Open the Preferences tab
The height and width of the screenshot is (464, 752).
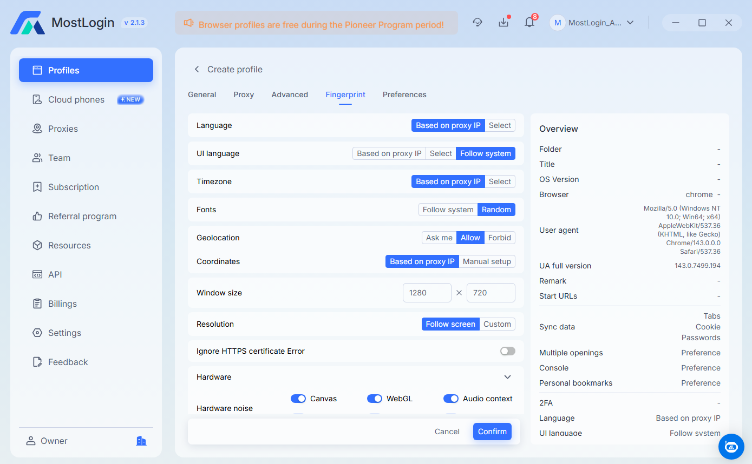[404, 95]
